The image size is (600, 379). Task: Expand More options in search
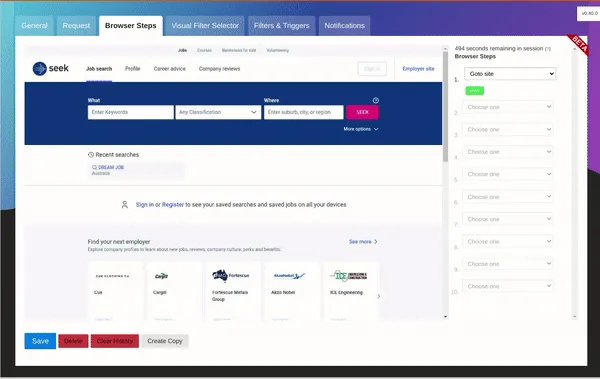point(361,129)
